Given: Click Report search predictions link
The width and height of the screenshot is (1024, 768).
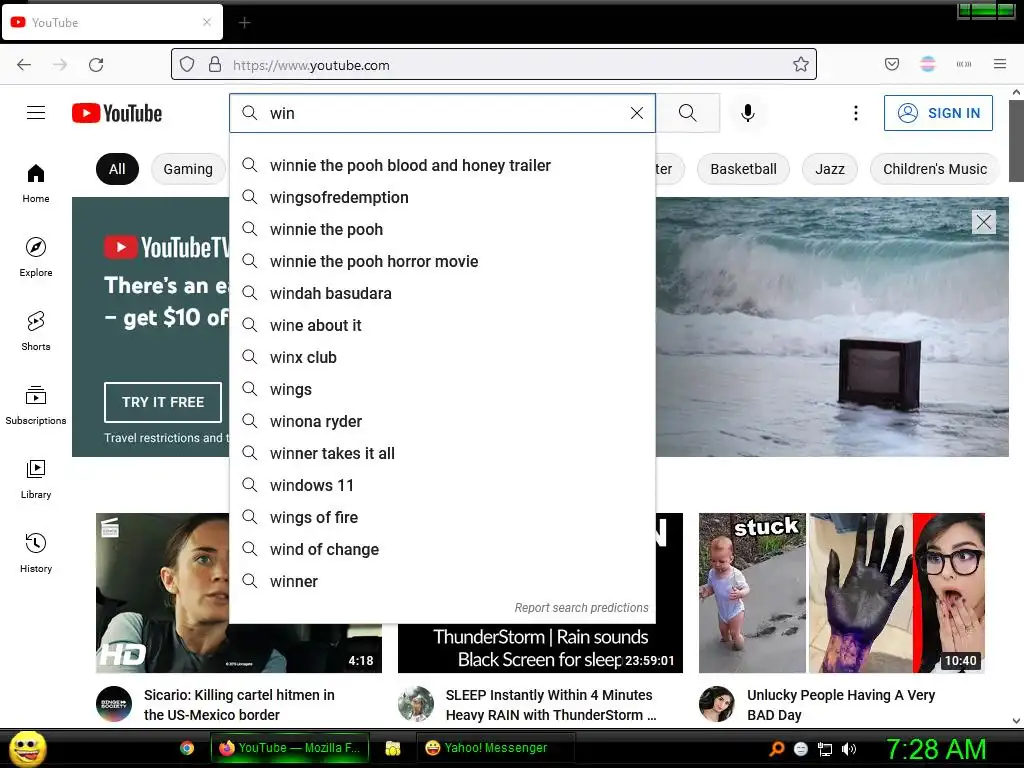Looking at the screenshot, I should (x=581, y=607).
